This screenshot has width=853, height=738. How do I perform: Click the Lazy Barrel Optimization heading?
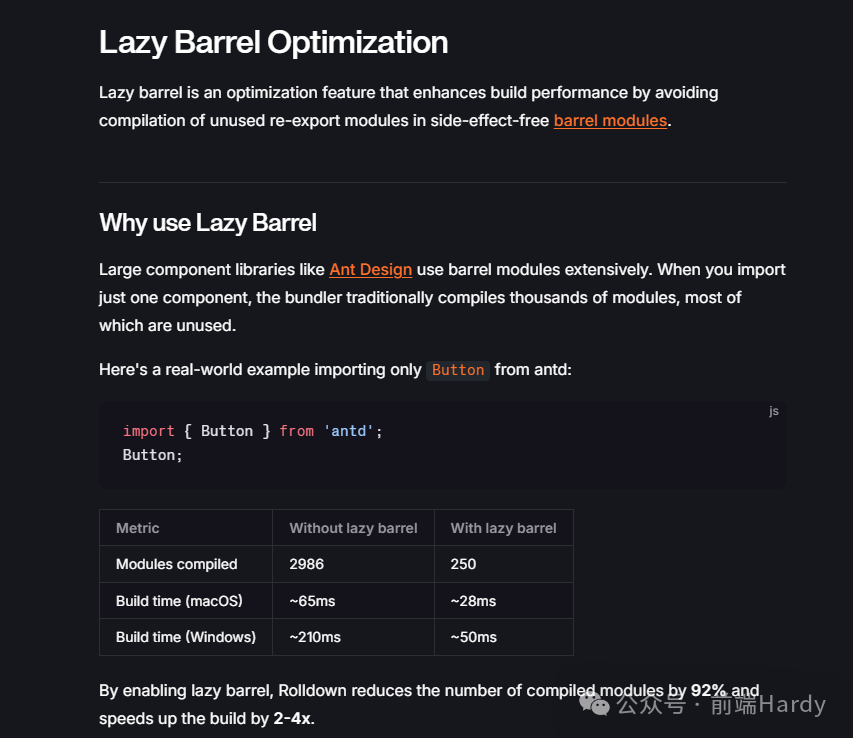point(273,42)
